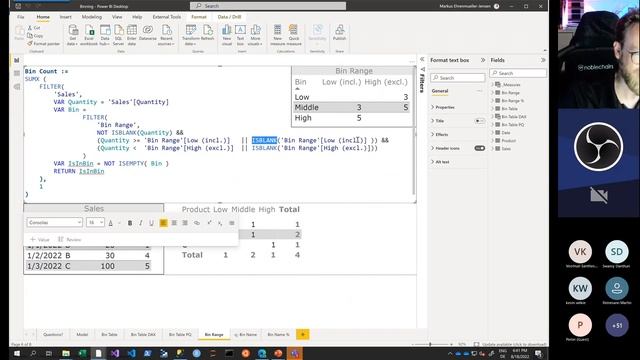
Task: Open the Data / Drill ribbon tab
Action: click(x=229, y=17)
